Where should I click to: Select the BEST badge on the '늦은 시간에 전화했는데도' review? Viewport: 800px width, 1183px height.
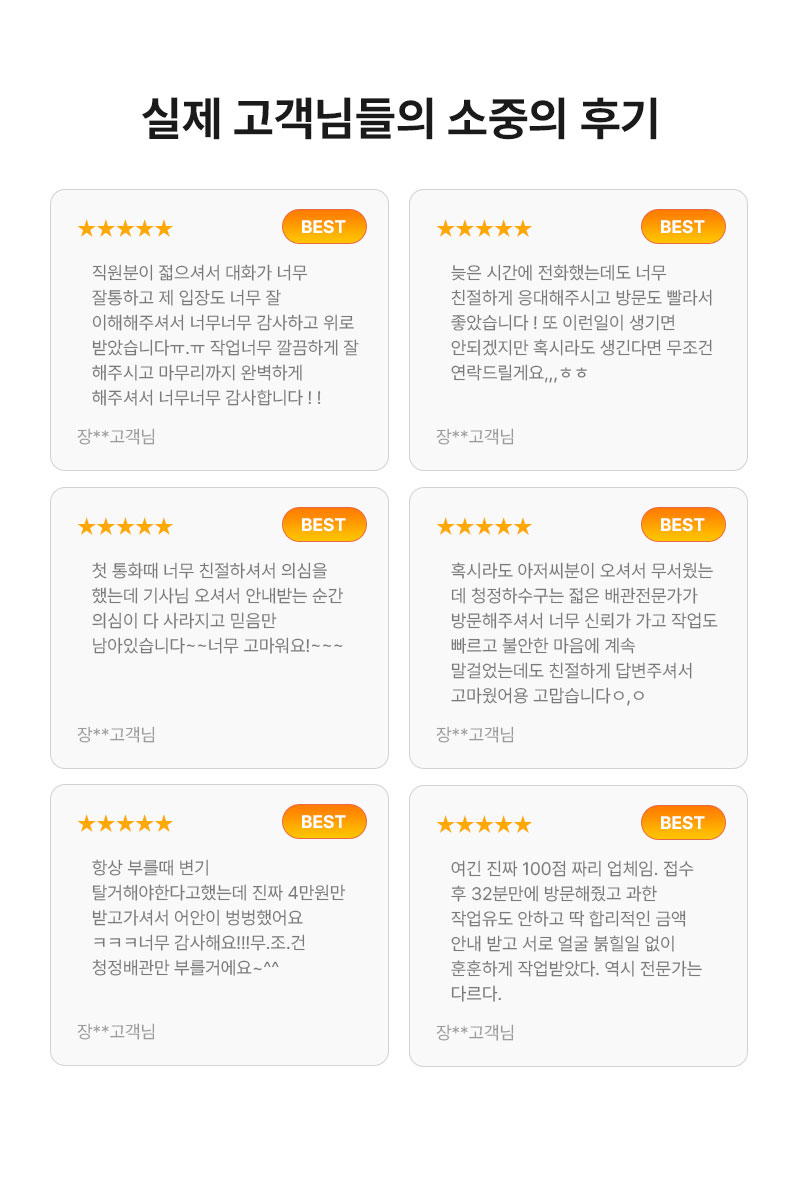pyautogui.click(x=683, y=227)
